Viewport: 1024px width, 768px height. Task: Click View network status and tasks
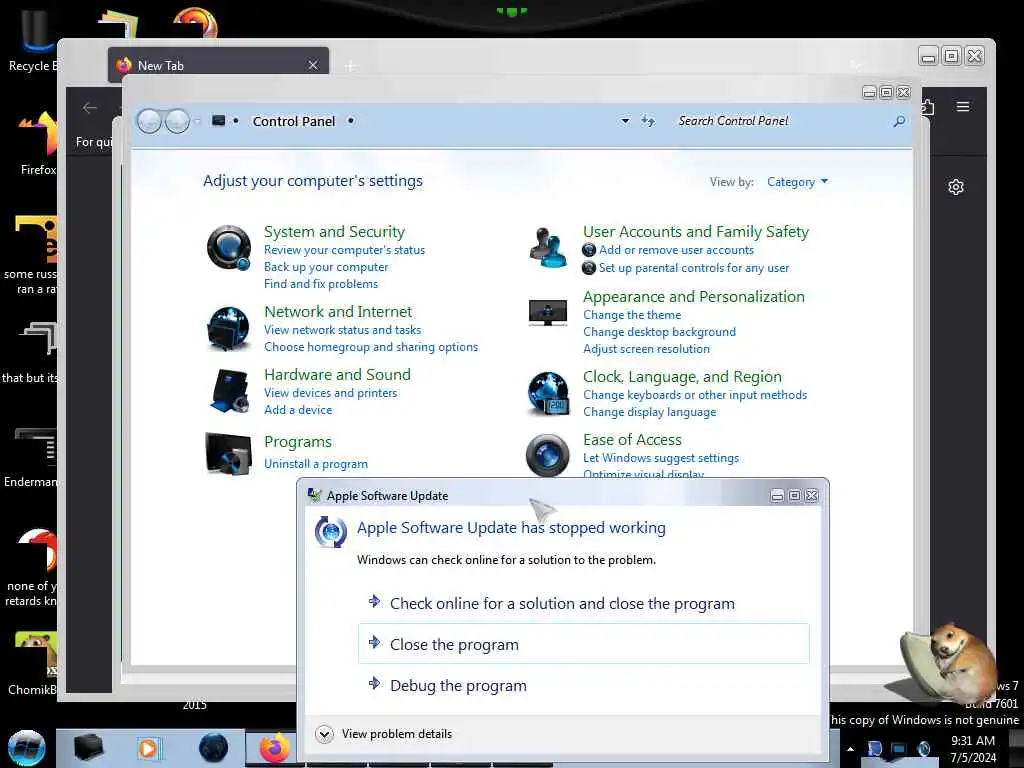[x=342, y=330]
